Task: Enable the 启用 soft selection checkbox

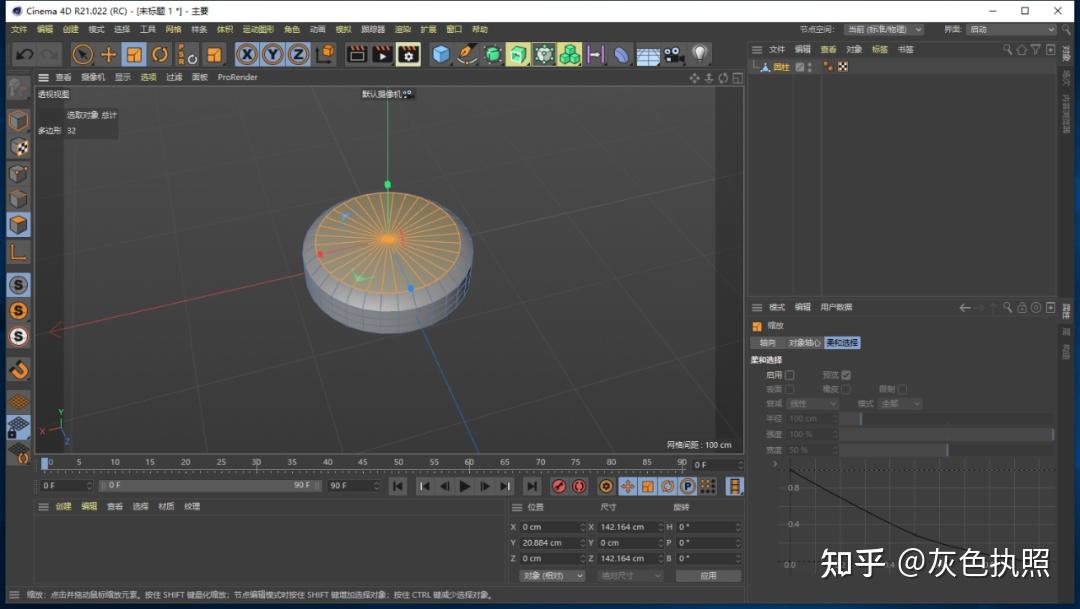Action: pyautogui.click(x=790, y=375)
